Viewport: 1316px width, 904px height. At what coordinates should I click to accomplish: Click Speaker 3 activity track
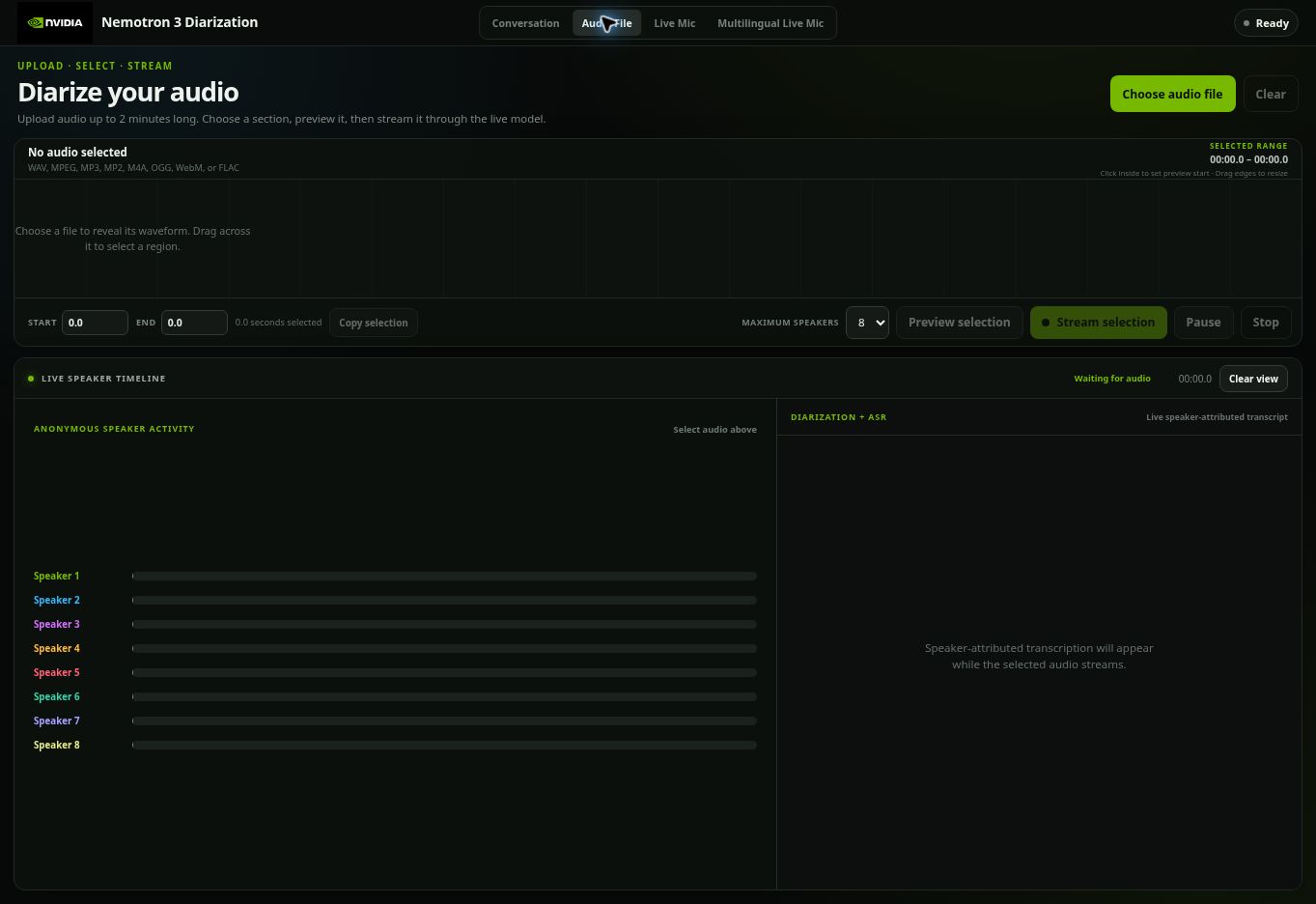coord(444,624)
